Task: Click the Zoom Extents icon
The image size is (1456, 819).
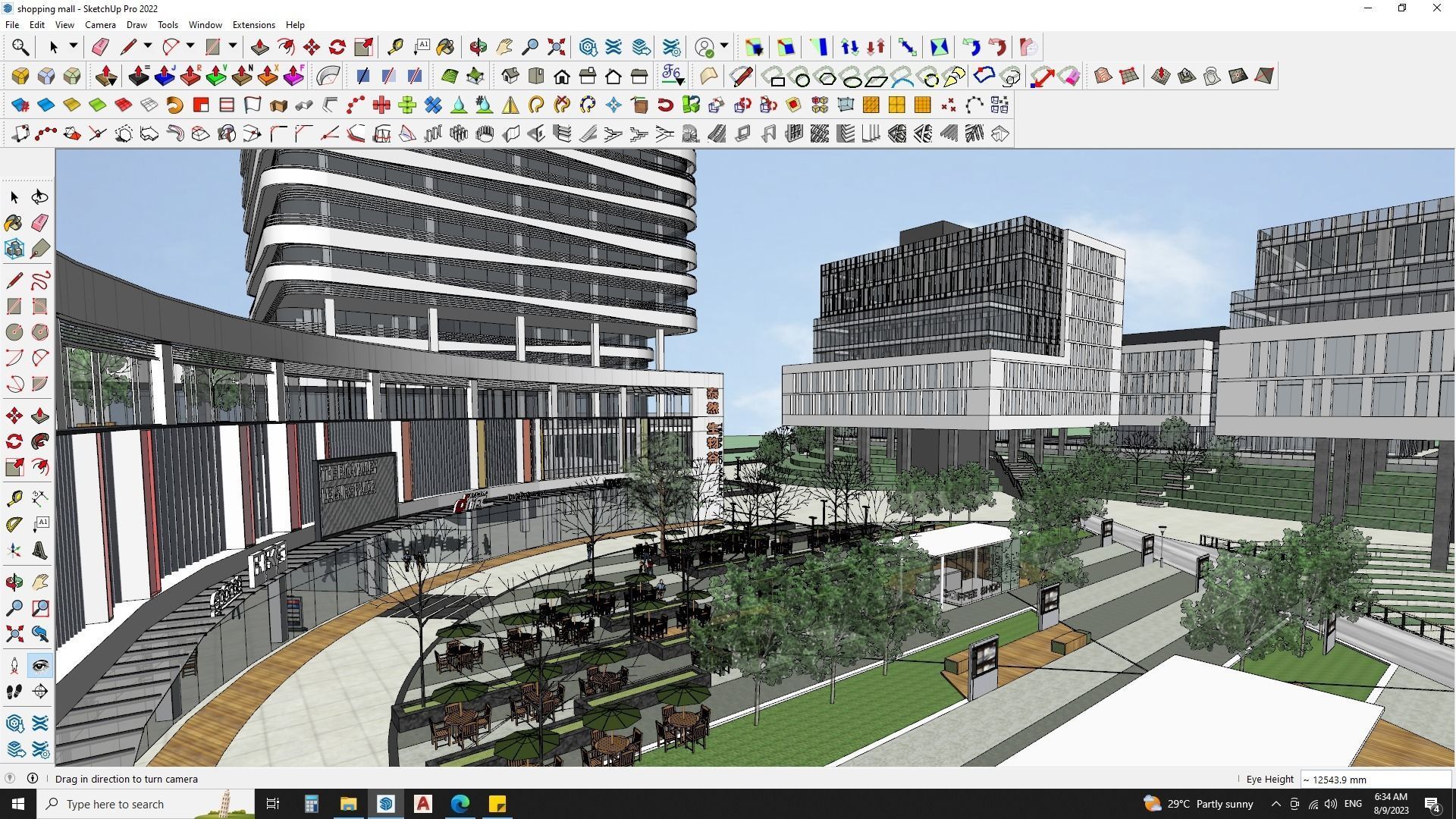Action: [x=556, y=47]
